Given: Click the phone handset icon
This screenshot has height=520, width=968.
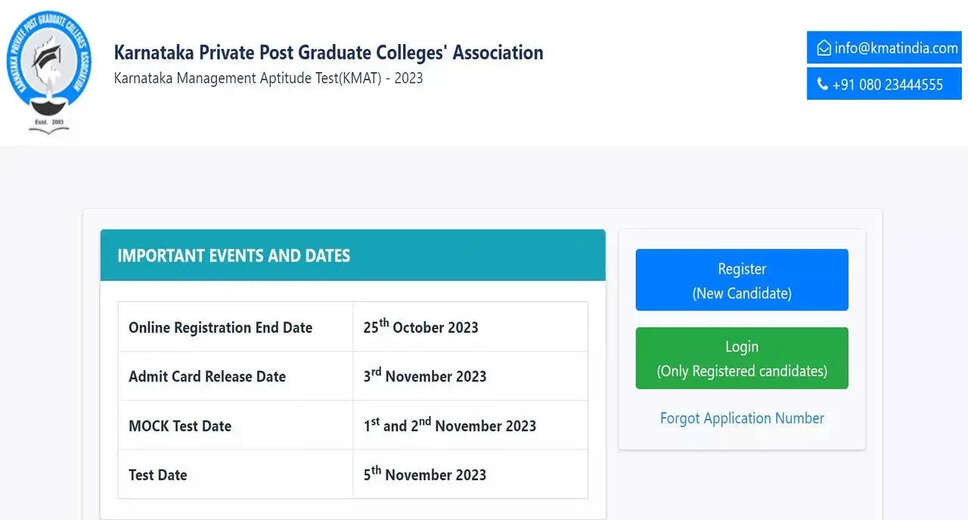Looking at the screenshot, I should tap(823, 85).
